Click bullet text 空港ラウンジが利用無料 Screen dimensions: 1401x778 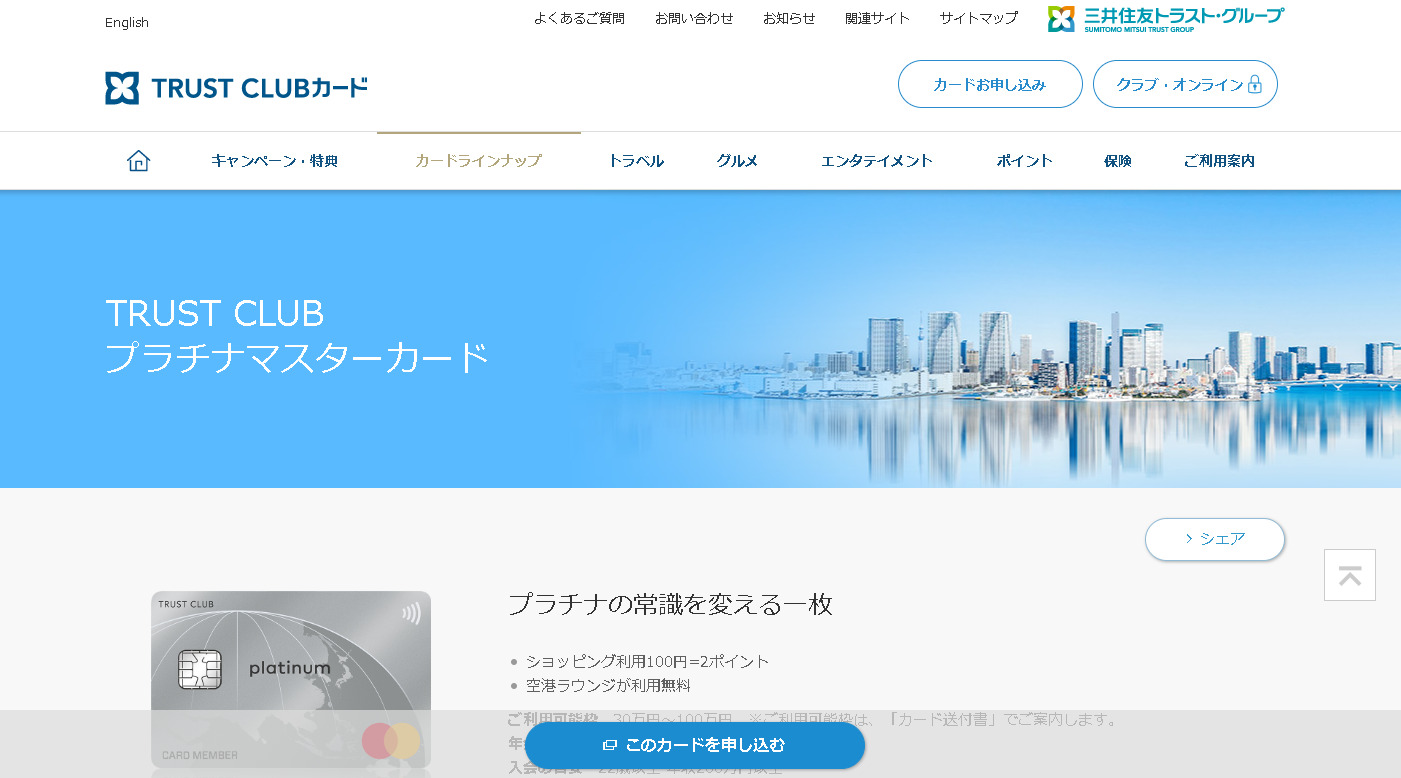(x=608, y=685)
